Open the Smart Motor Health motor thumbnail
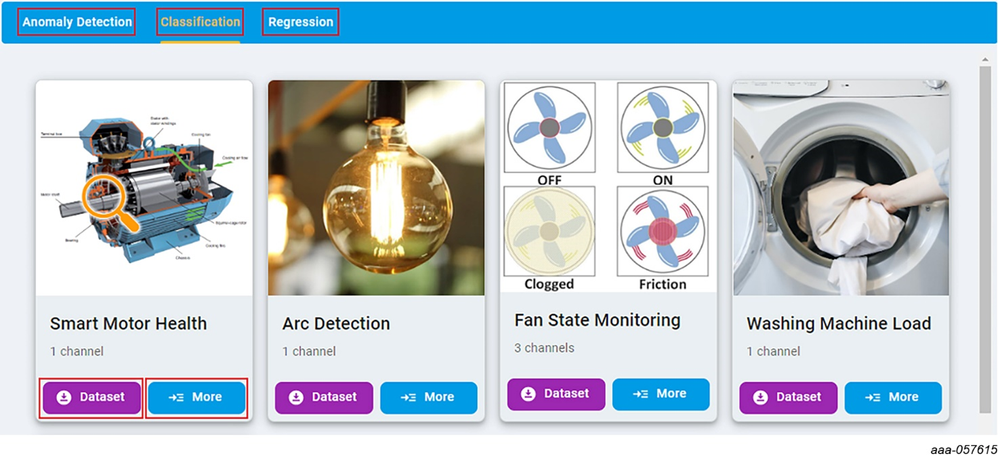Screen dimensions: 998x456 tap(144, 187)
